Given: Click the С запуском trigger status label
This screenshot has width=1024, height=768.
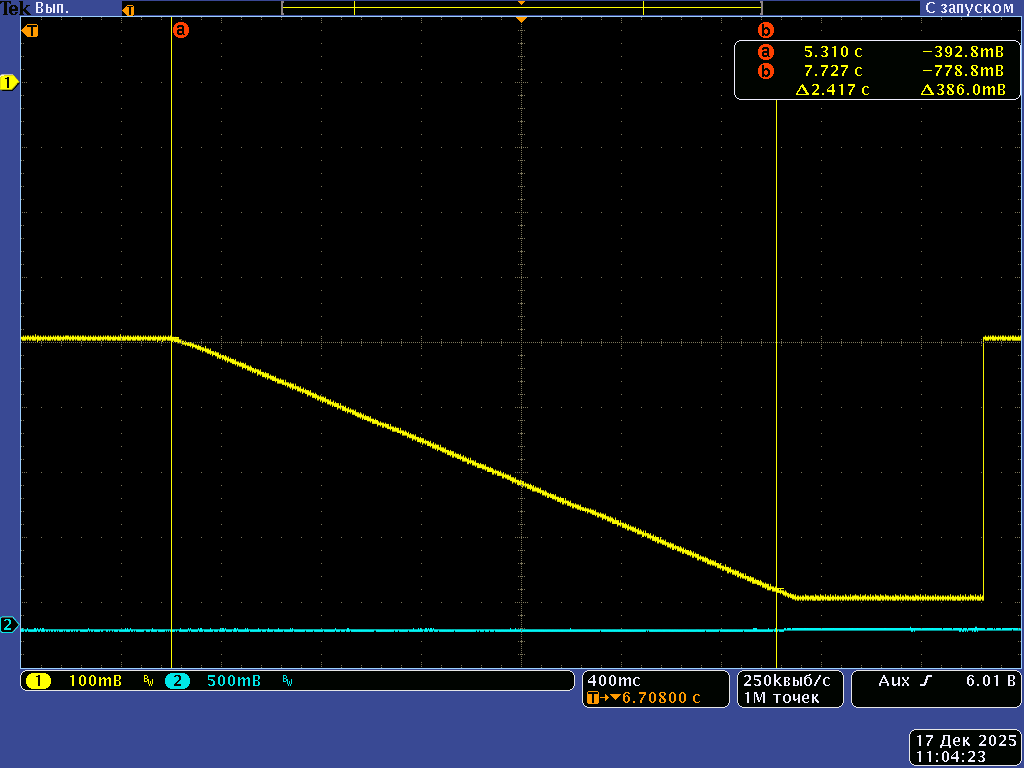Looking at the screenshot, I should pos(969,8).
